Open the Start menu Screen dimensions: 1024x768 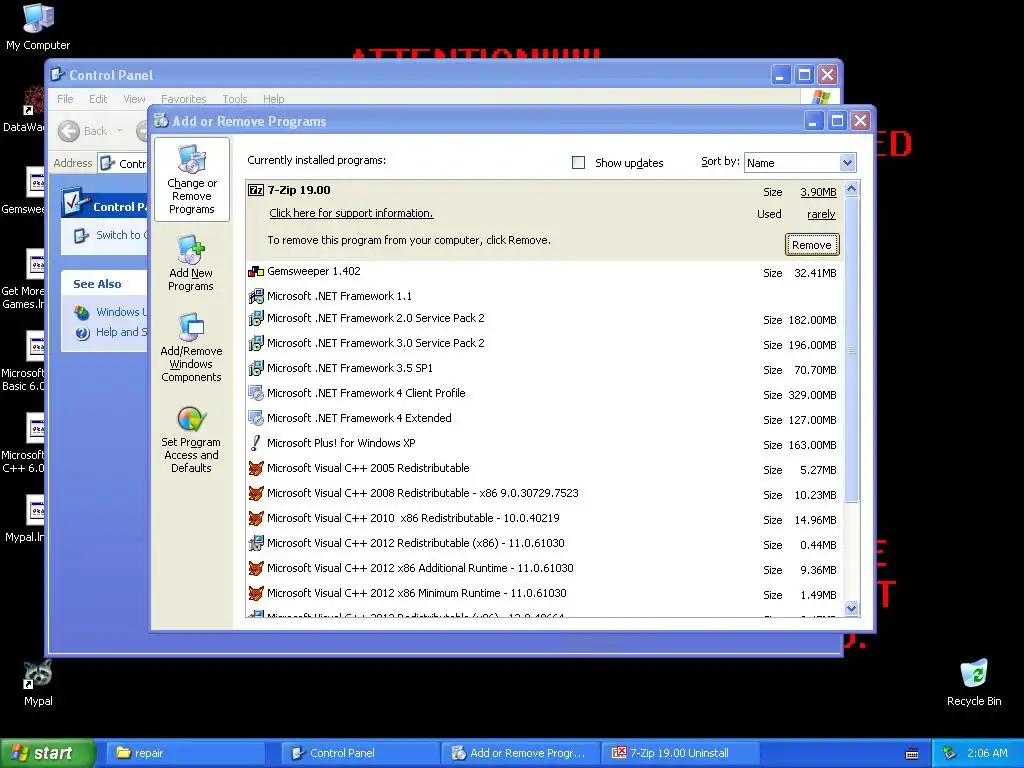[47, 753]
